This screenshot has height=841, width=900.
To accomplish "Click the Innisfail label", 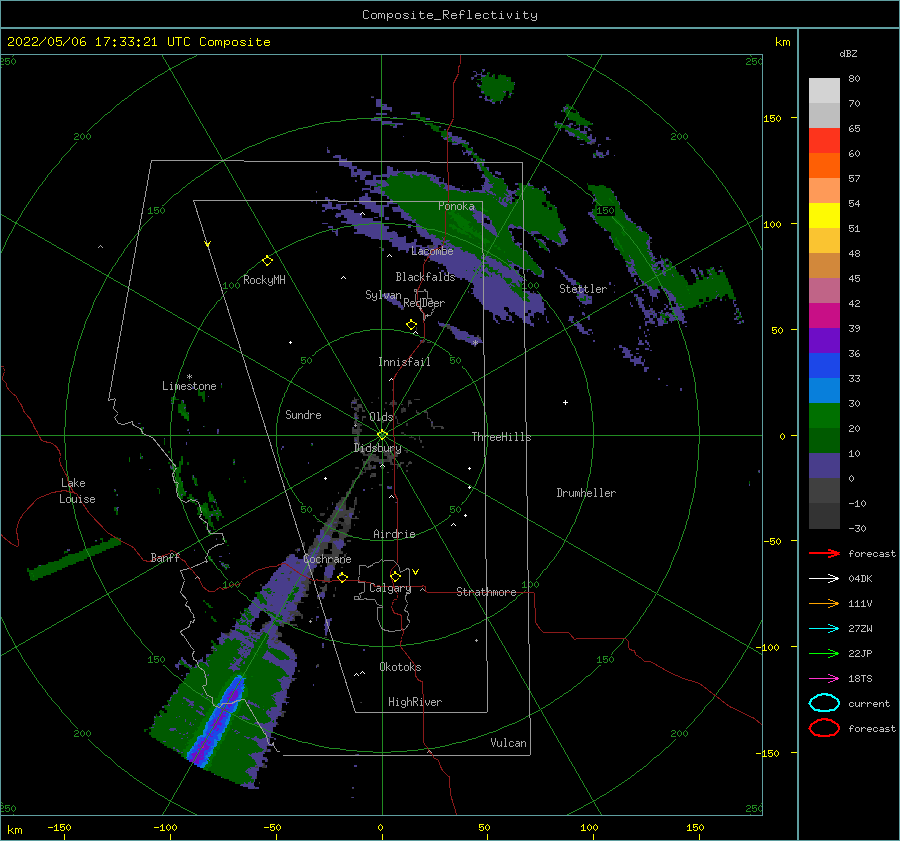I will (x=404, y=362).
